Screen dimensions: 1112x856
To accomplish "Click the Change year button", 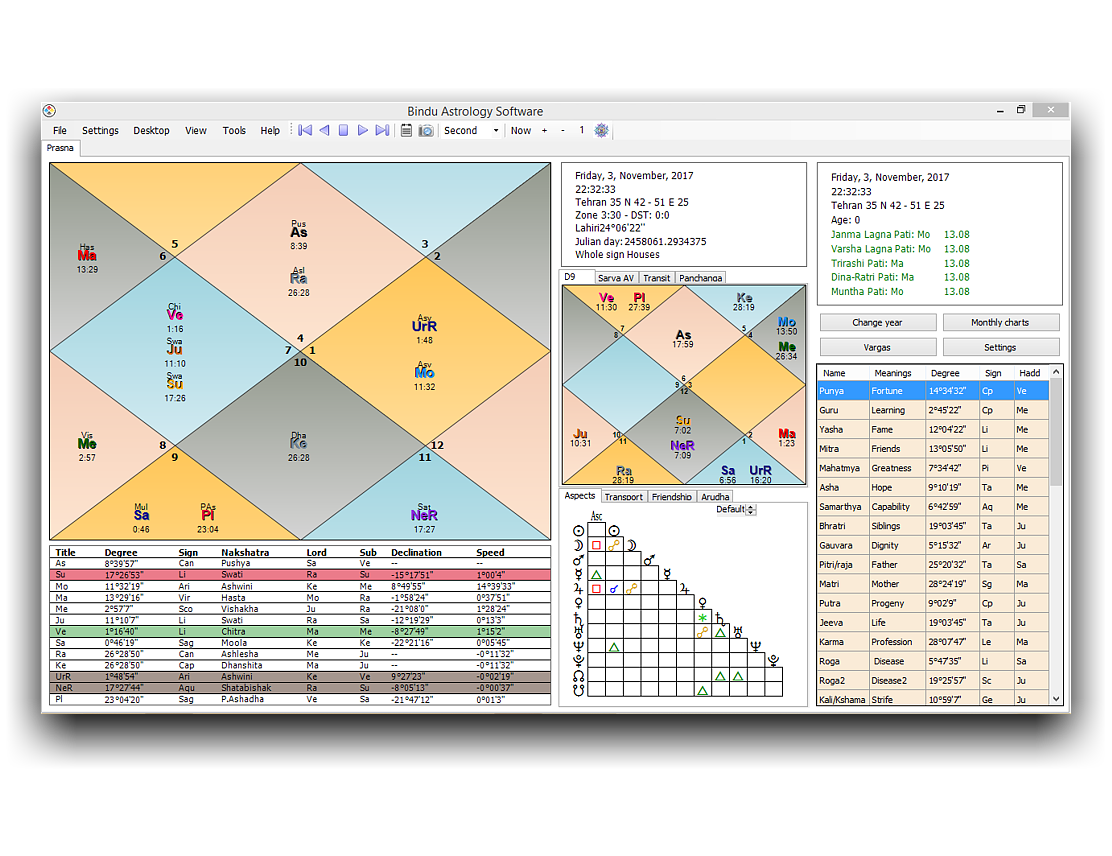I will click(x=877, y=323).
